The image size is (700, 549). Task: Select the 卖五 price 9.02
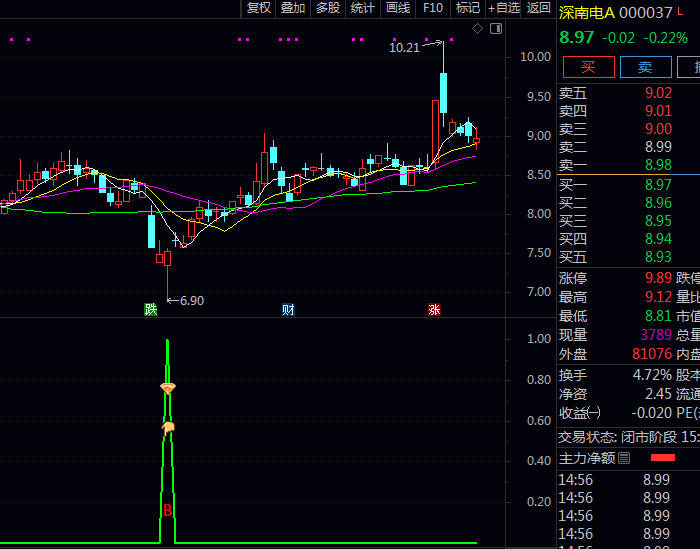(x=658, y=93)
